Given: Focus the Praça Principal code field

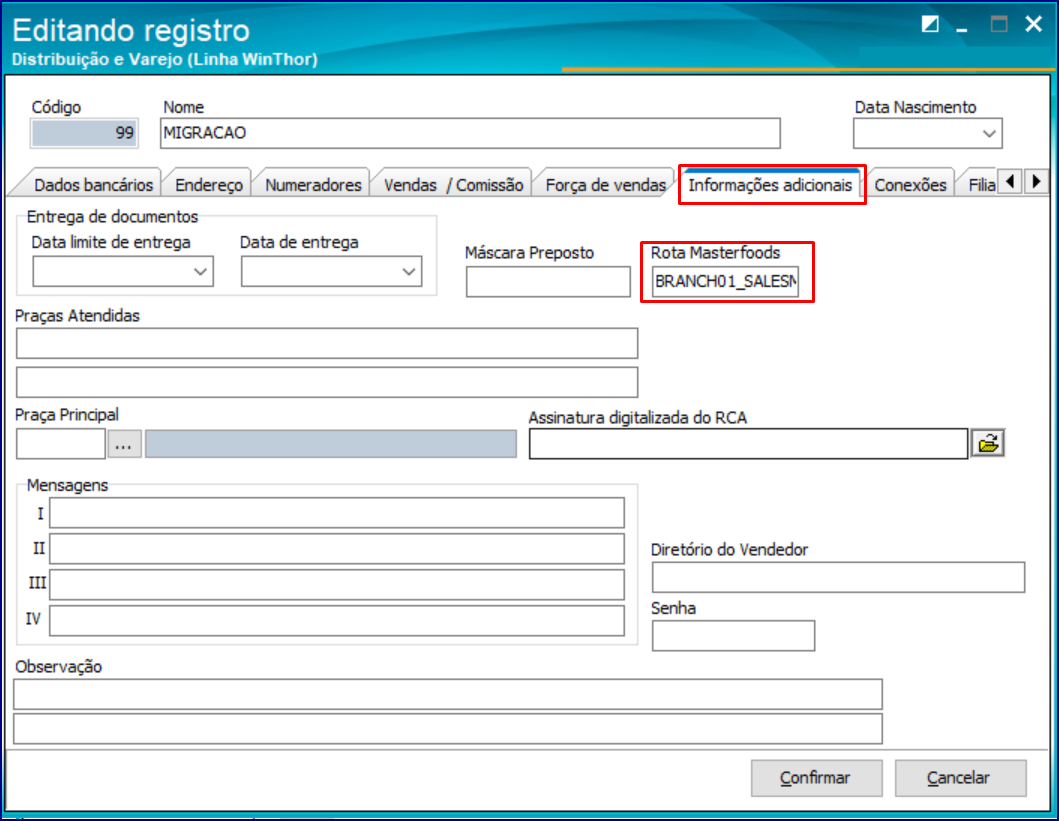Looking at the screenshot, I should pos(61,444).
